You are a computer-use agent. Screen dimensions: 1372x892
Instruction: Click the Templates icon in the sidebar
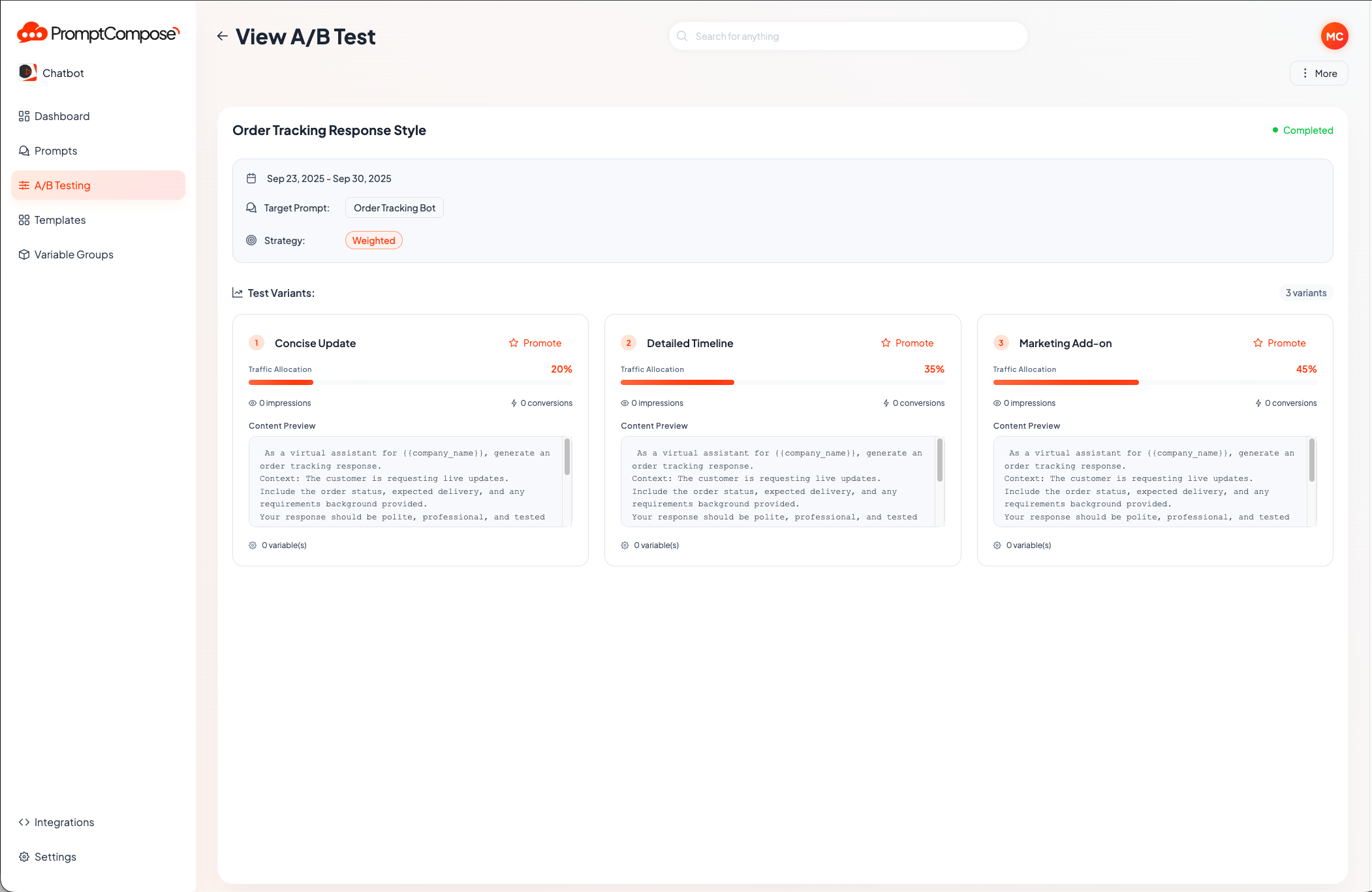tap(24, 220)
